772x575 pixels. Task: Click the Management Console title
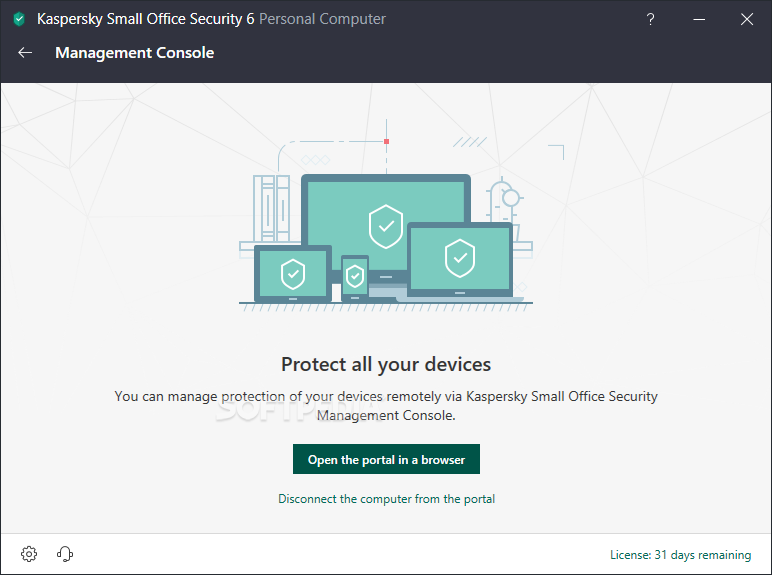tap(134, 53)
